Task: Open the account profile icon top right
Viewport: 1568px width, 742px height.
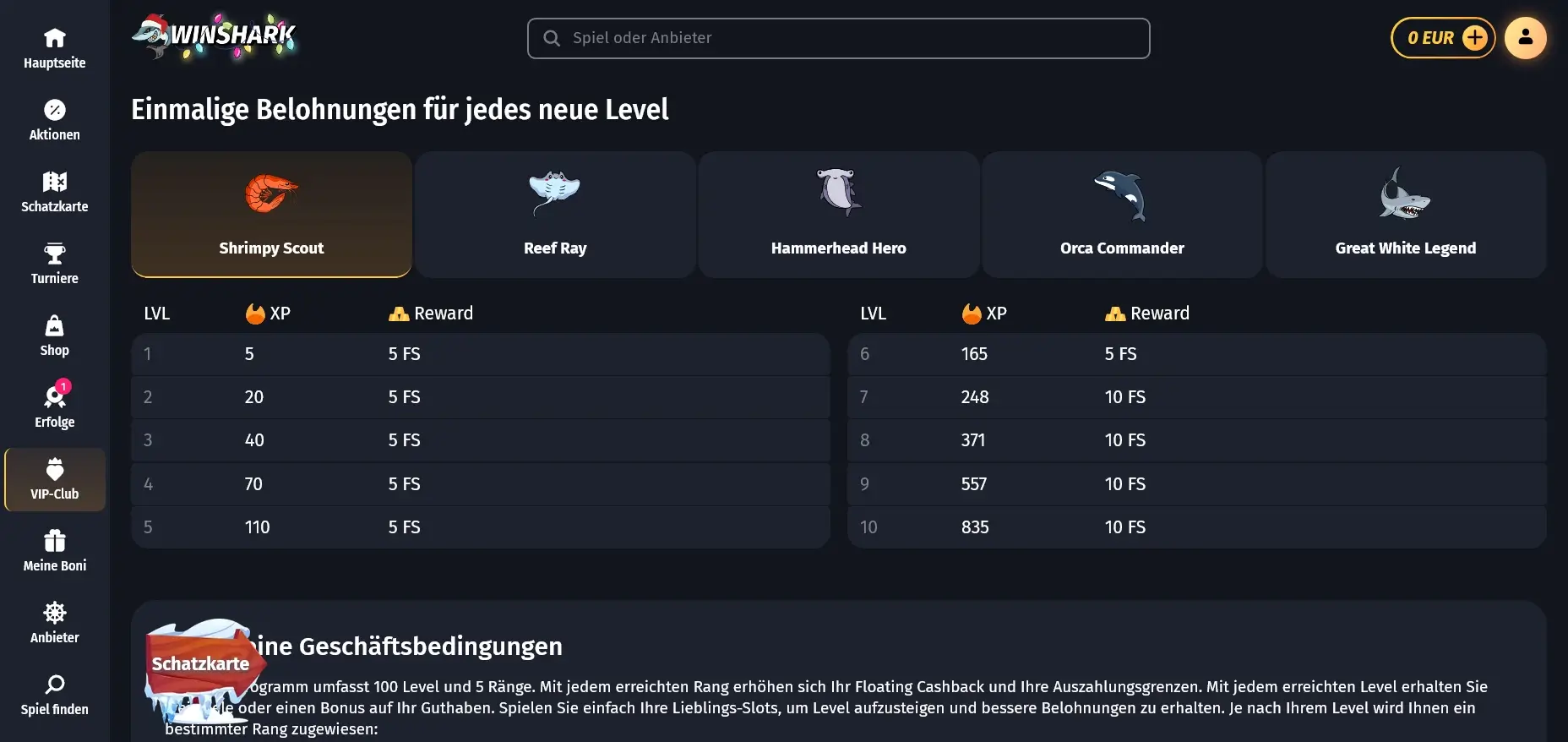Action: [x=1526, y=37]
